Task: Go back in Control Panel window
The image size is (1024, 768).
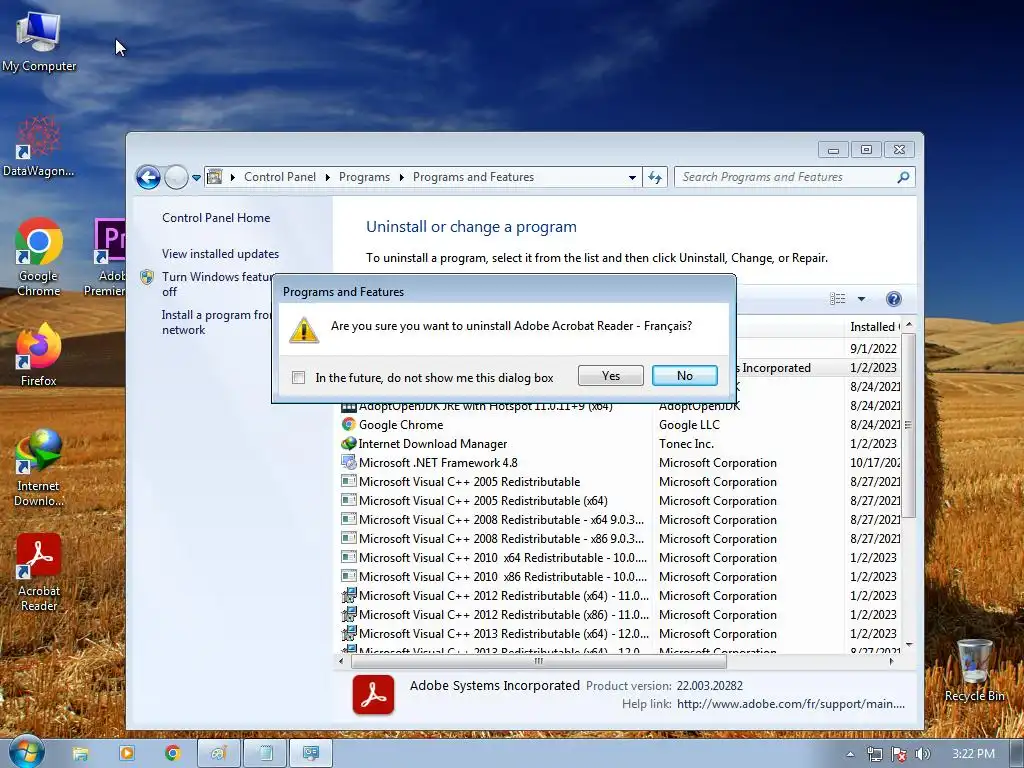Action: coord(148,177)
